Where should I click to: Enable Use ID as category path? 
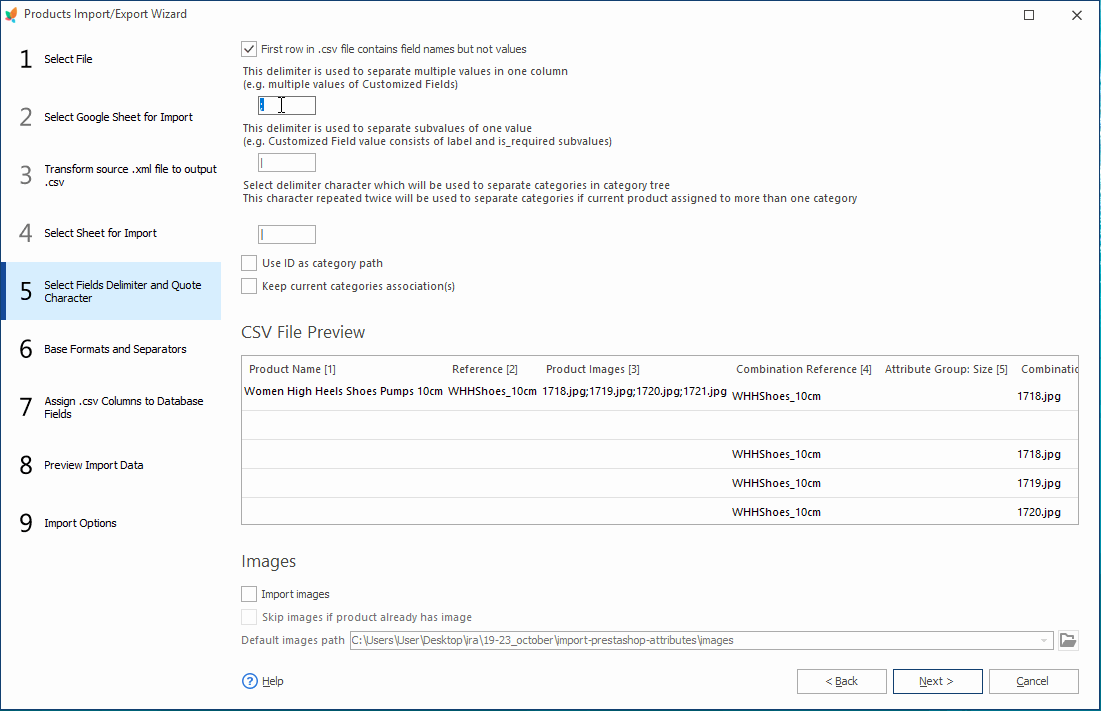[x=249, y=263]
